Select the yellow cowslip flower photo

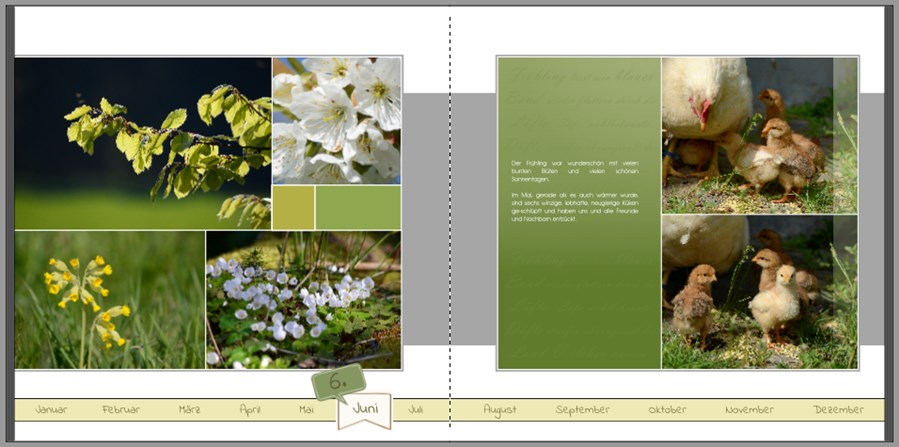[x=110, y=300]
